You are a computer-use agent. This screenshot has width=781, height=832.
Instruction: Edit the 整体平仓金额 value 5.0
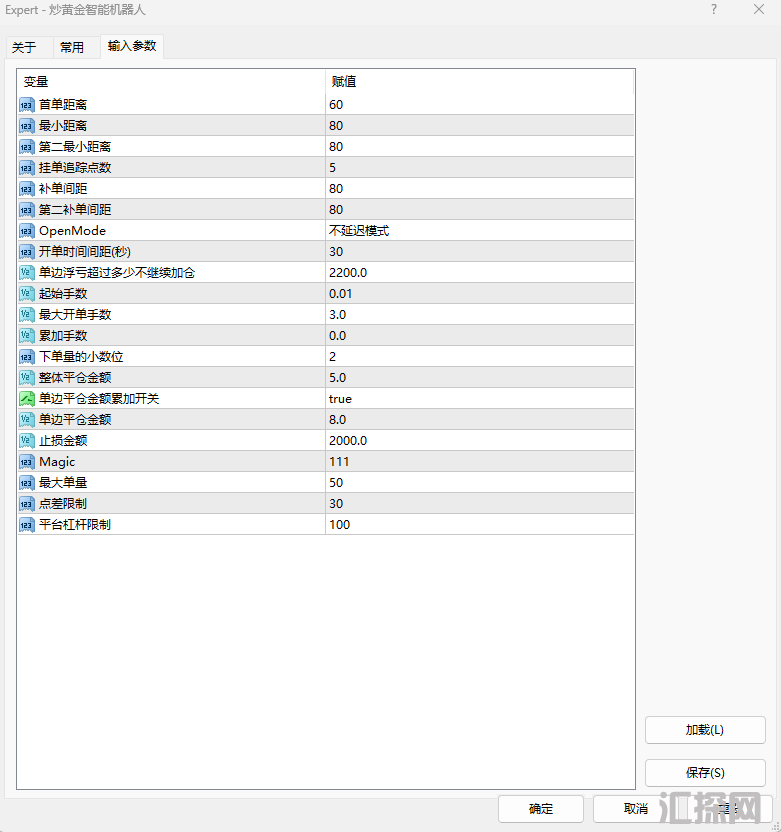(480, 378)
